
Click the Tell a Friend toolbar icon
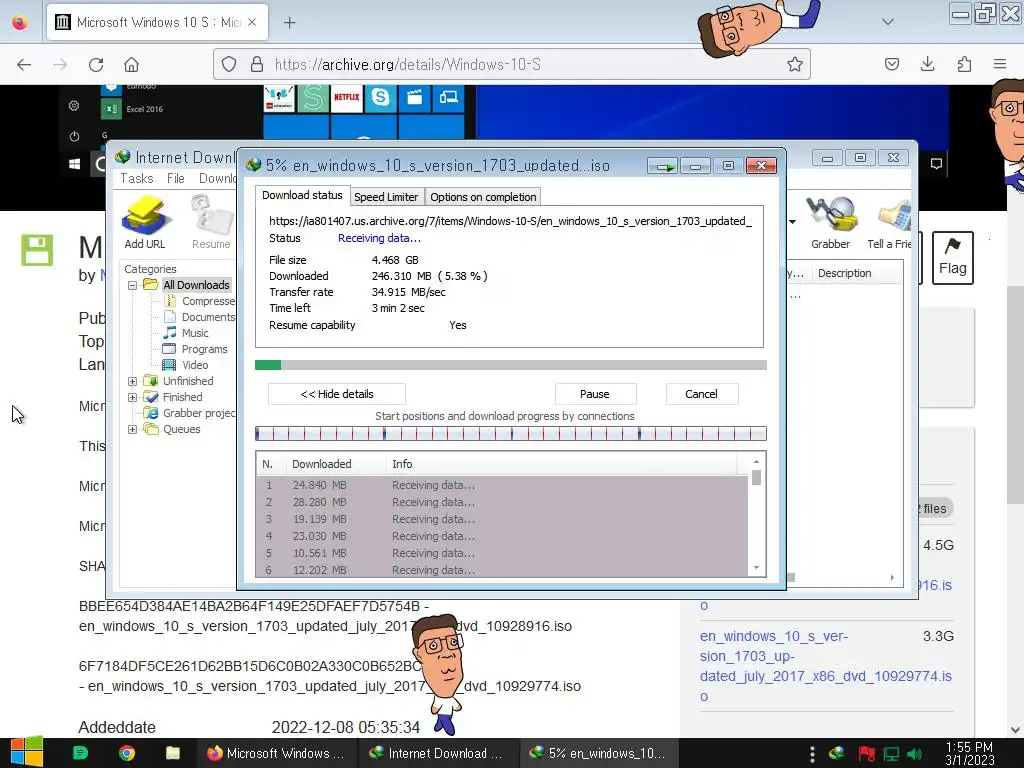point(889,222)
